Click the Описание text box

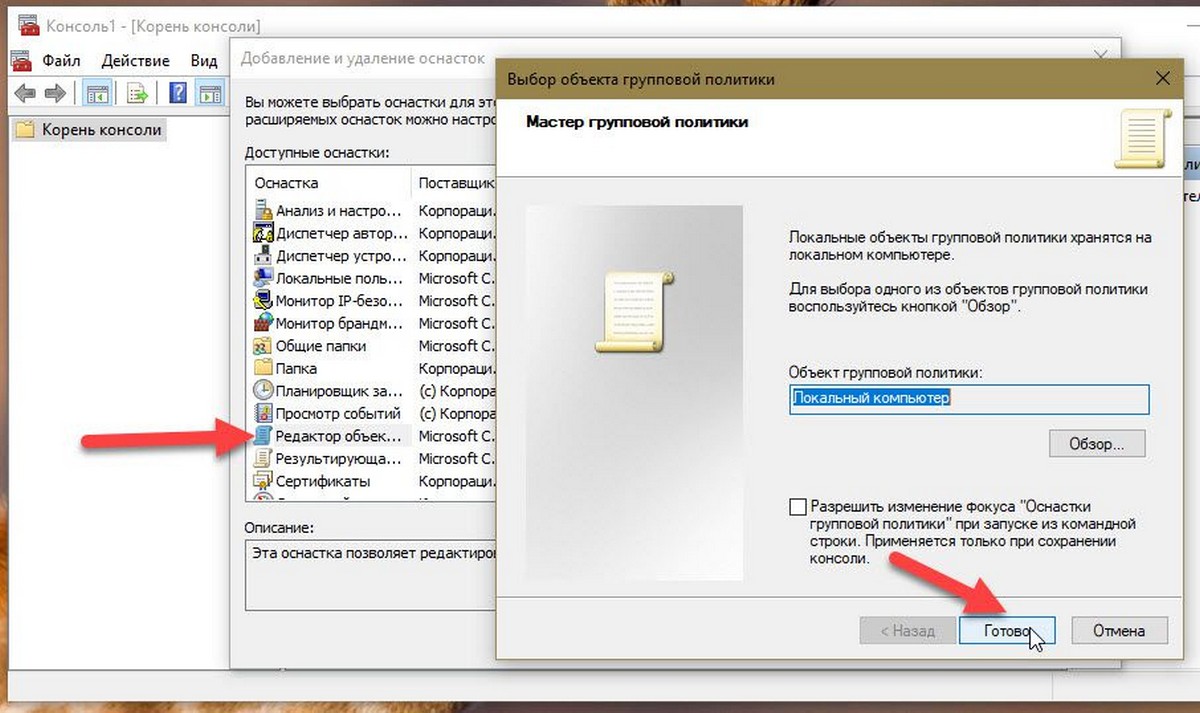pyautogui.click(x=370, y=575)
